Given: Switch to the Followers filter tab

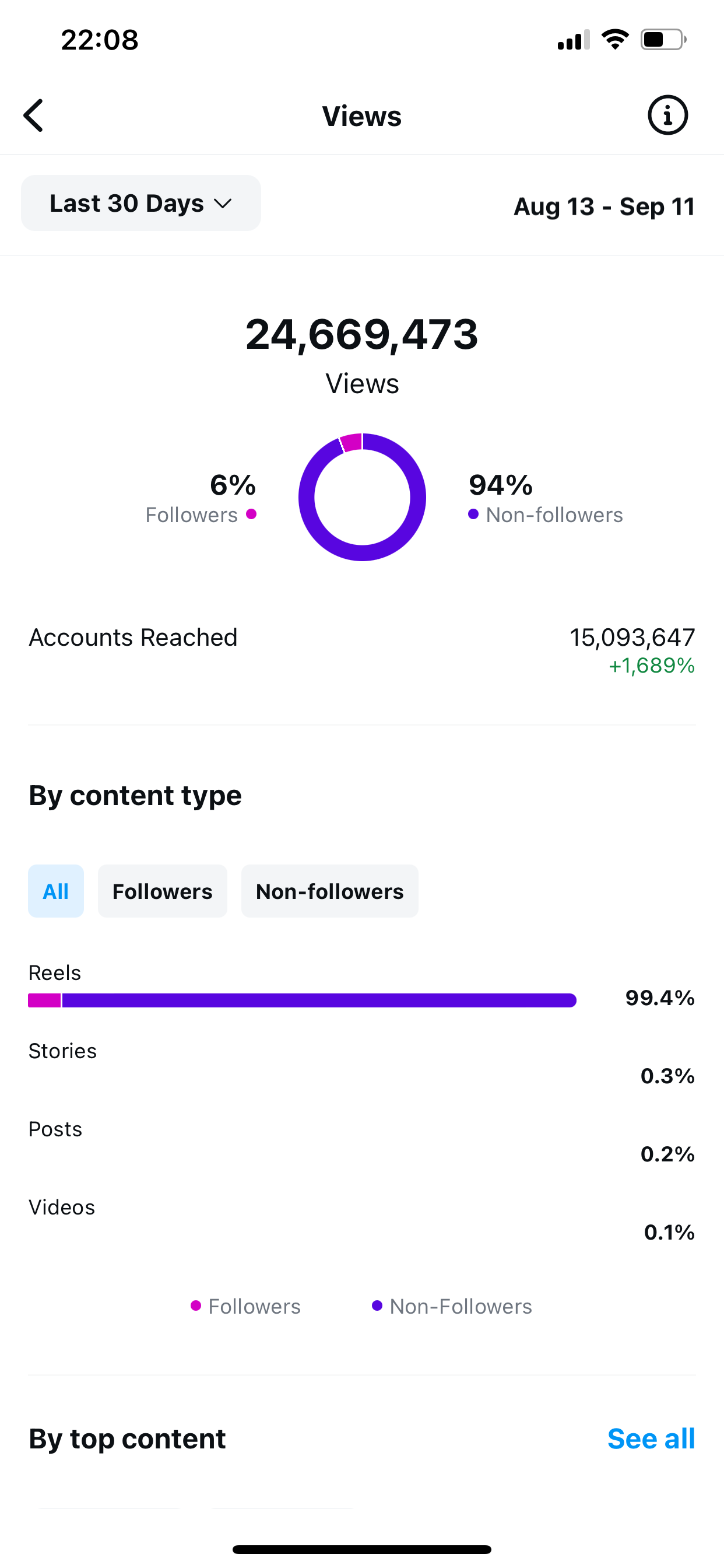Looking at the screenshot, I should 163,891.
